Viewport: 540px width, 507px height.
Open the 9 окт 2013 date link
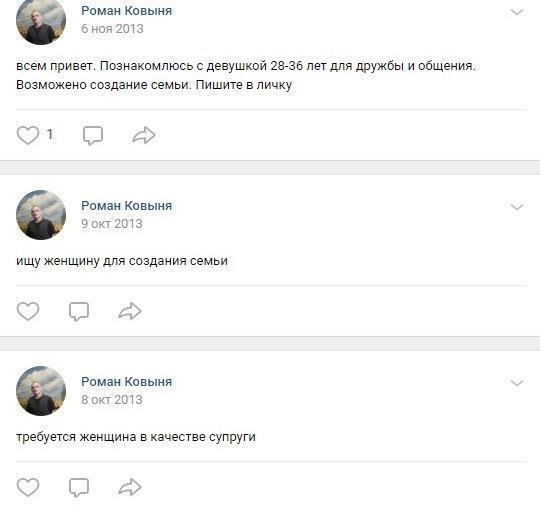[x=112, y=224]
